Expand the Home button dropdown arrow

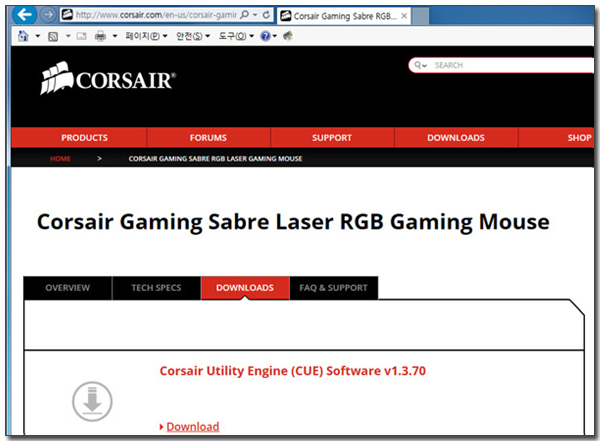pos(38,36)
